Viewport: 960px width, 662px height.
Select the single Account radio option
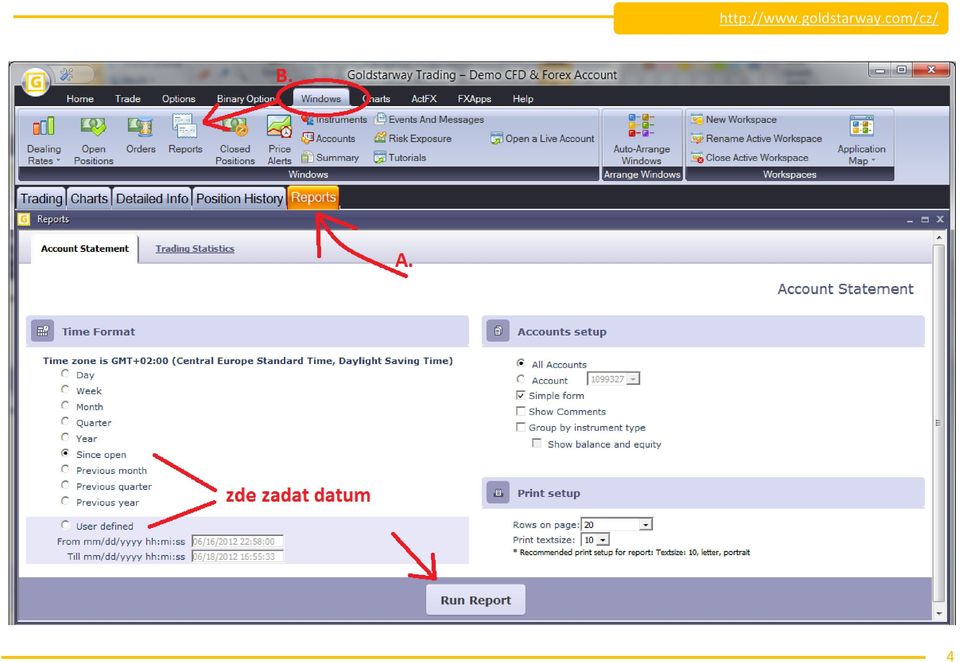(x=520, y=379)
